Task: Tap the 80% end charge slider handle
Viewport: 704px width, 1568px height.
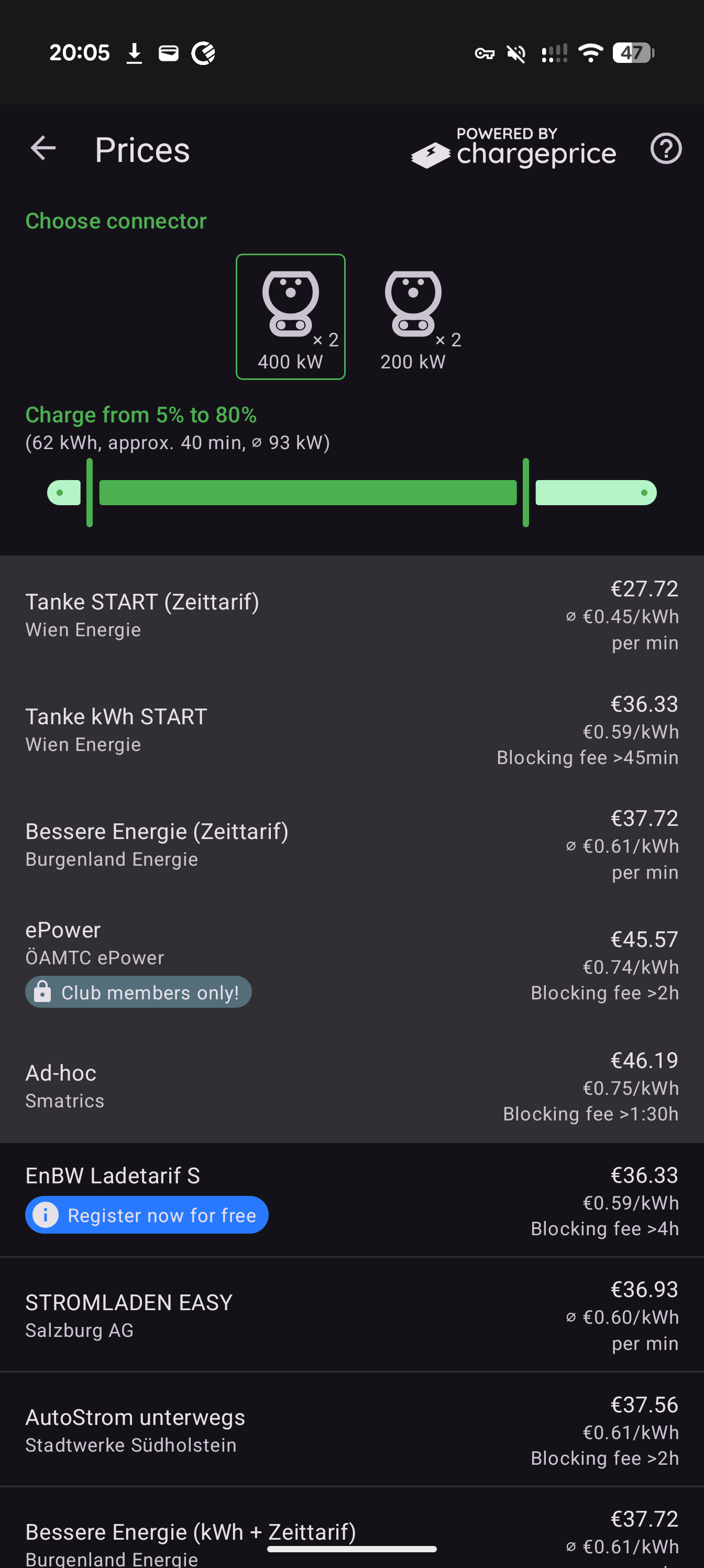Action: click(526, 493)
